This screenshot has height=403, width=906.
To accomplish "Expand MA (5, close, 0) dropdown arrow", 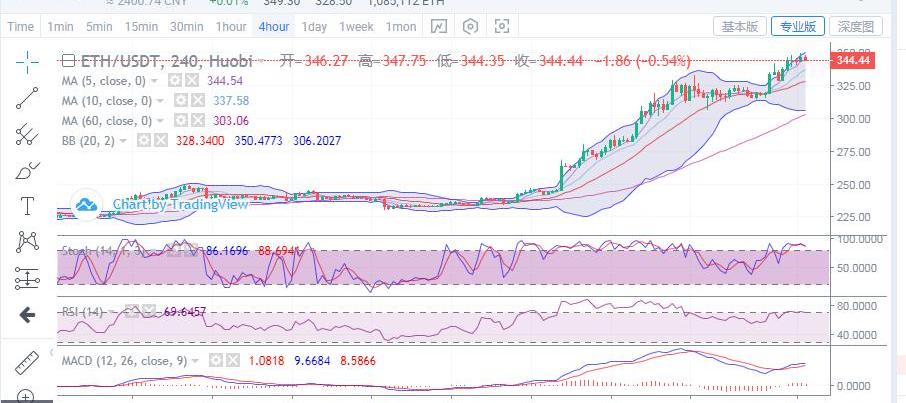I will 154,82.
